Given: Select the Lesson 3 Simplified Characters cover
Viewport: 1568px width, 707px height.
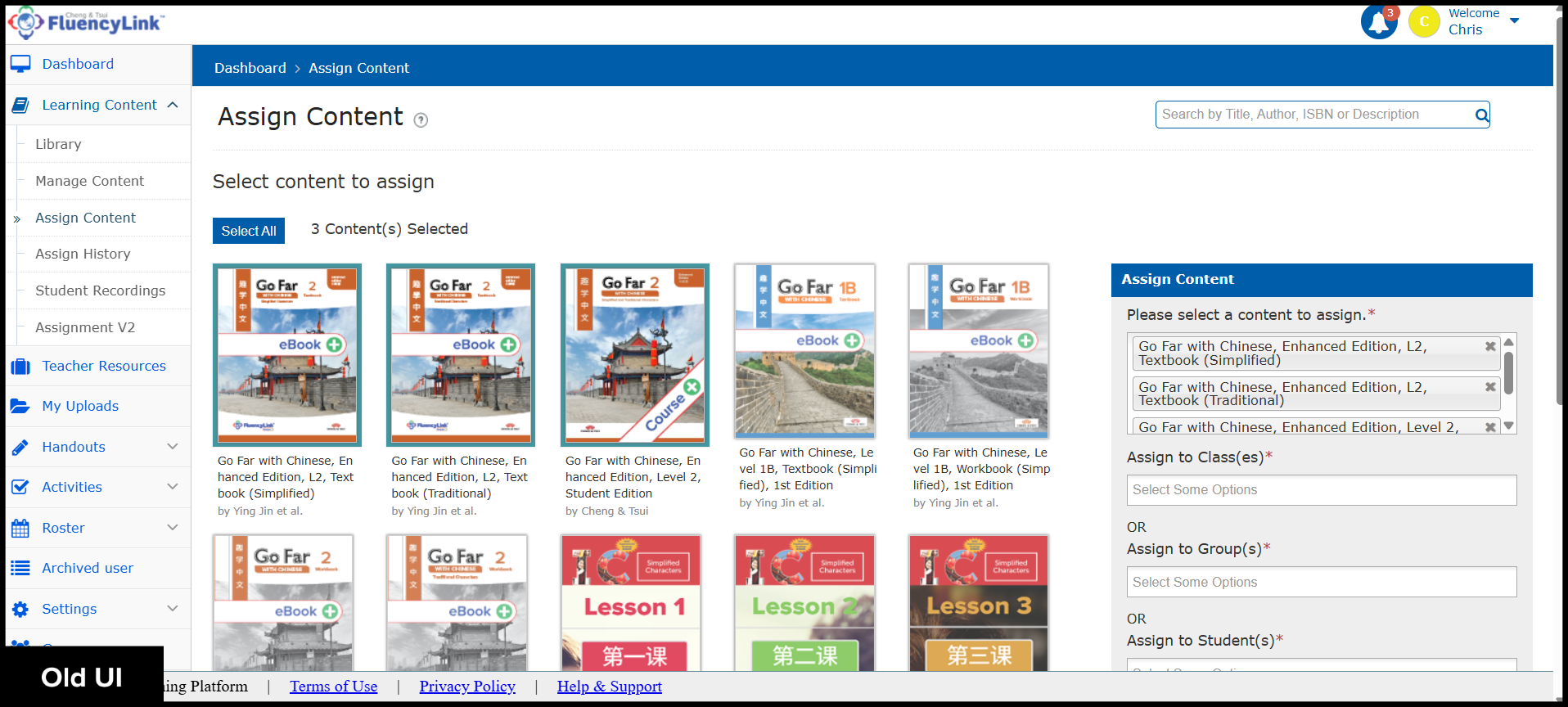Looking at the screenshot, I should coord(979,603).
